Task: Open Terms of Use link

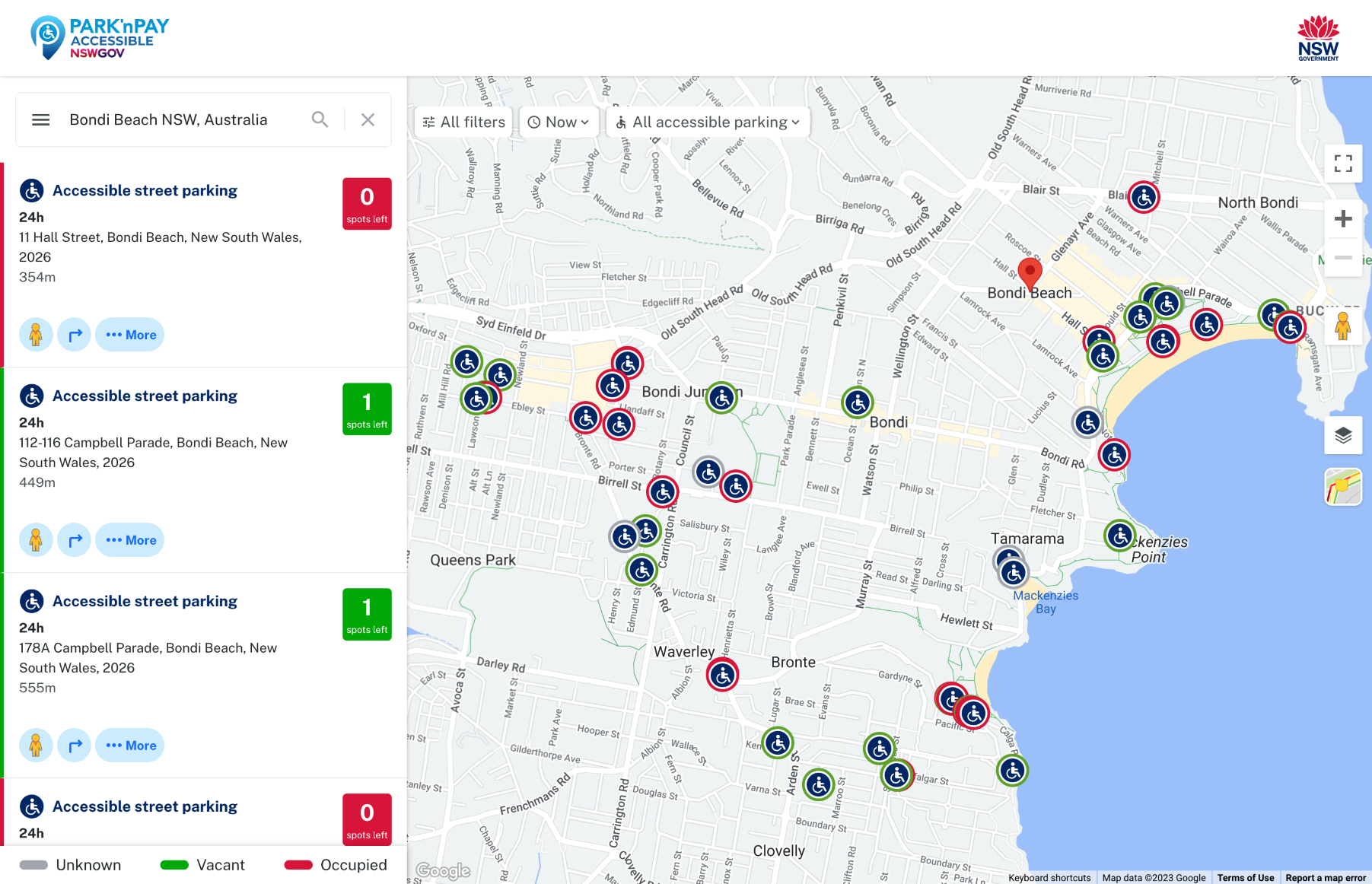Action: (1245, 878)
